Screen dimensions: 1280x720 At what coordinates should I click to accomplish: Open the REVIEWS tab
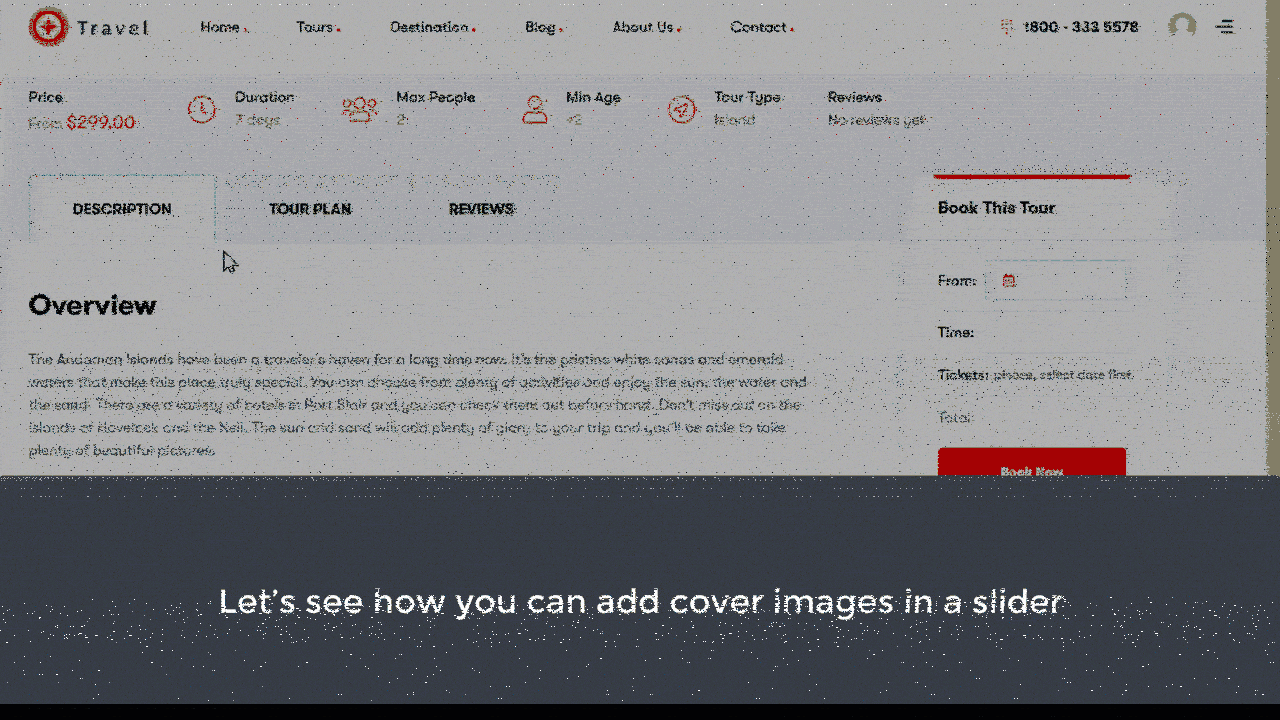pos(481,209)
